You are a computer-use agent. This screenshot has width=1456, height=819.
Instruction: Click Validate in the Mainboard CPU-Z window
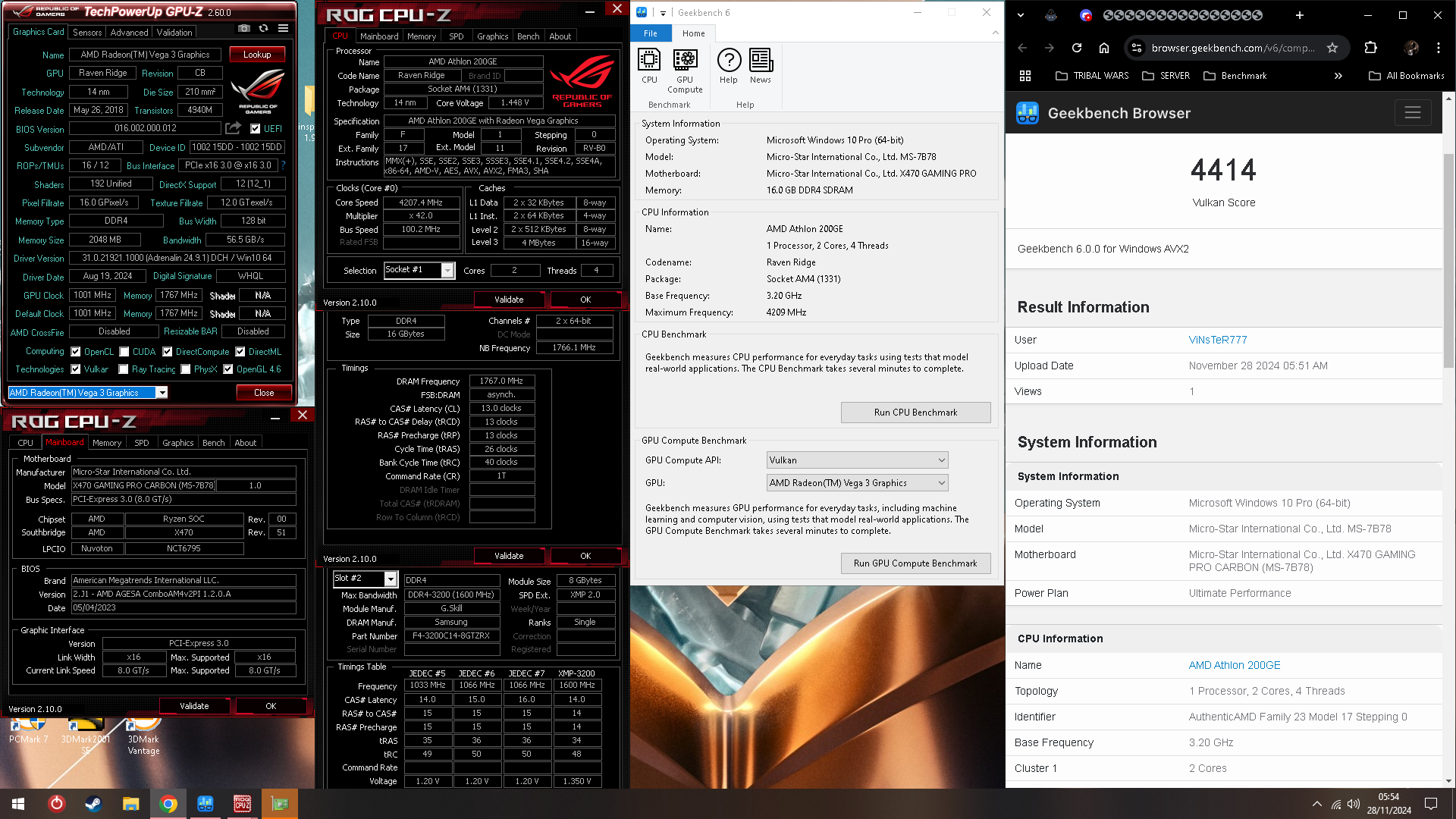coord(194,706)
